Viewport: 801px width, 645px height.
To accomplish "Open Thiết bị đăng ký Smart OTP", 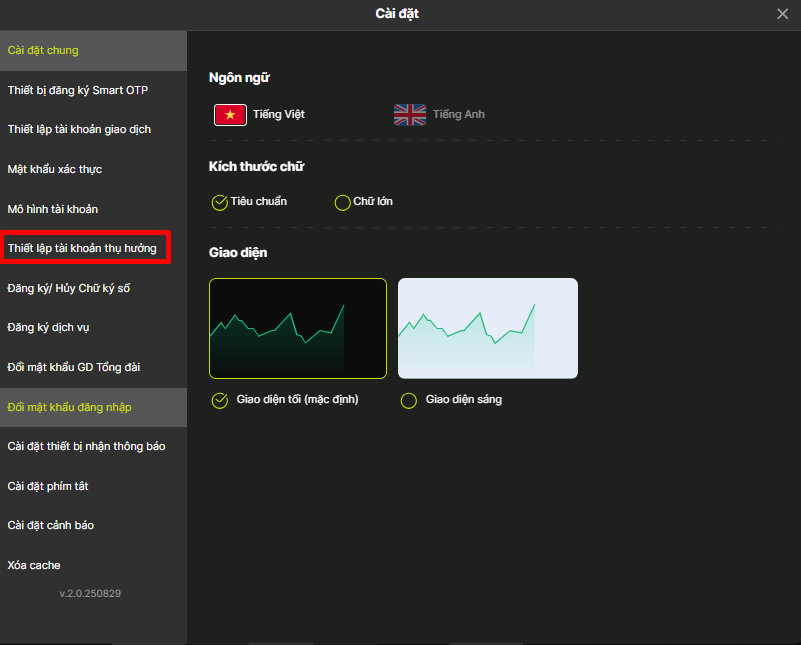I will 78,90.
